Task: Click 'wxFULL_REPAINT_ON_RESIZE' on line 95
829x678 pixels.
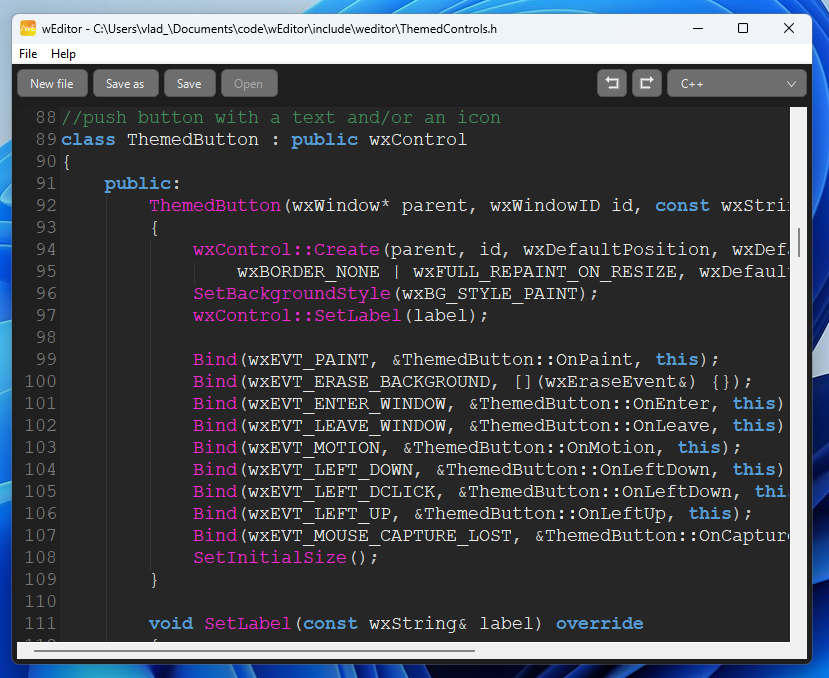Action: pyautogui.click(x=545, y=272)
